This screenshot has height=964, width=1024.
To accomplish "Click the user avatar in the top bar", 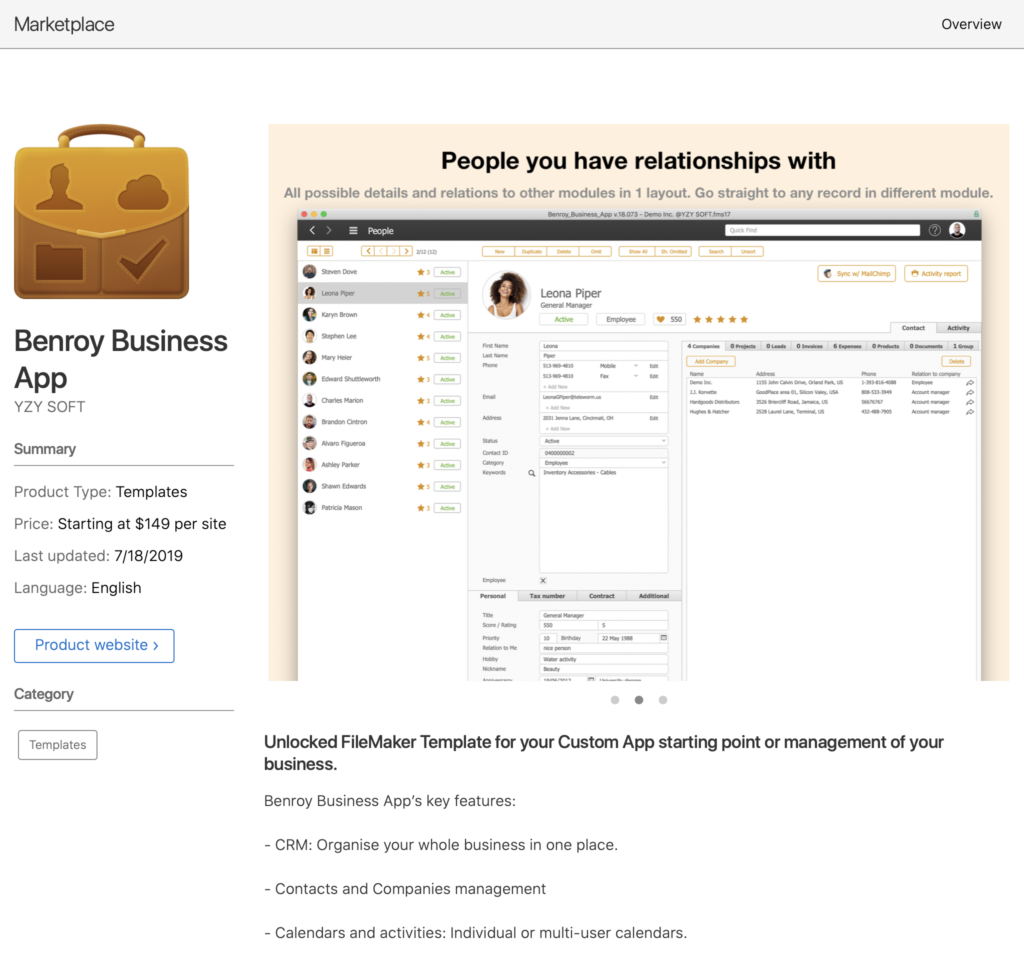I will [x=957, y=230].
